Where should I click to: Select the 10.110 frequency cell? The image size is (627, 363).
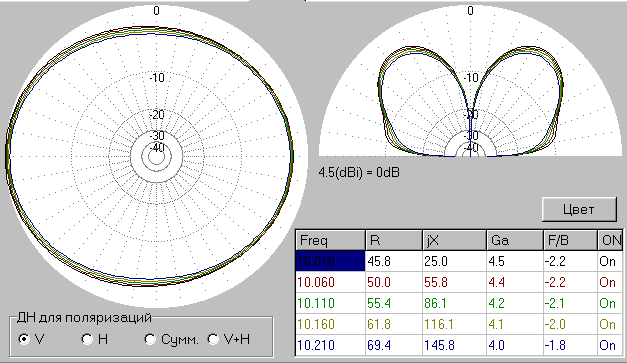point(330,303)
